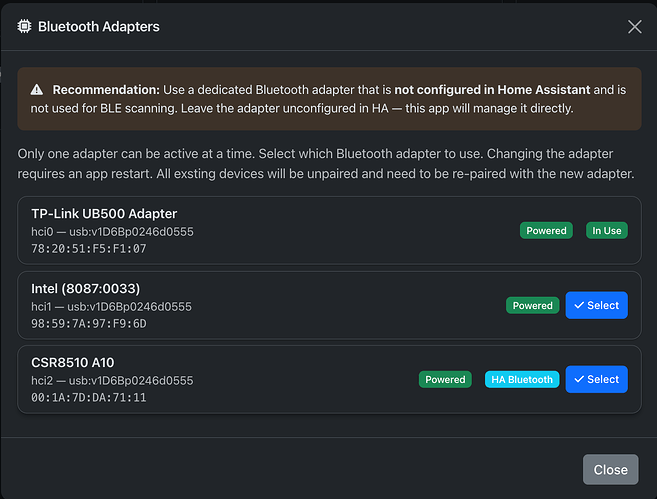Click the Recommendation warning banner
Viewport: 657px width, 499px height.
click(328, 99)
